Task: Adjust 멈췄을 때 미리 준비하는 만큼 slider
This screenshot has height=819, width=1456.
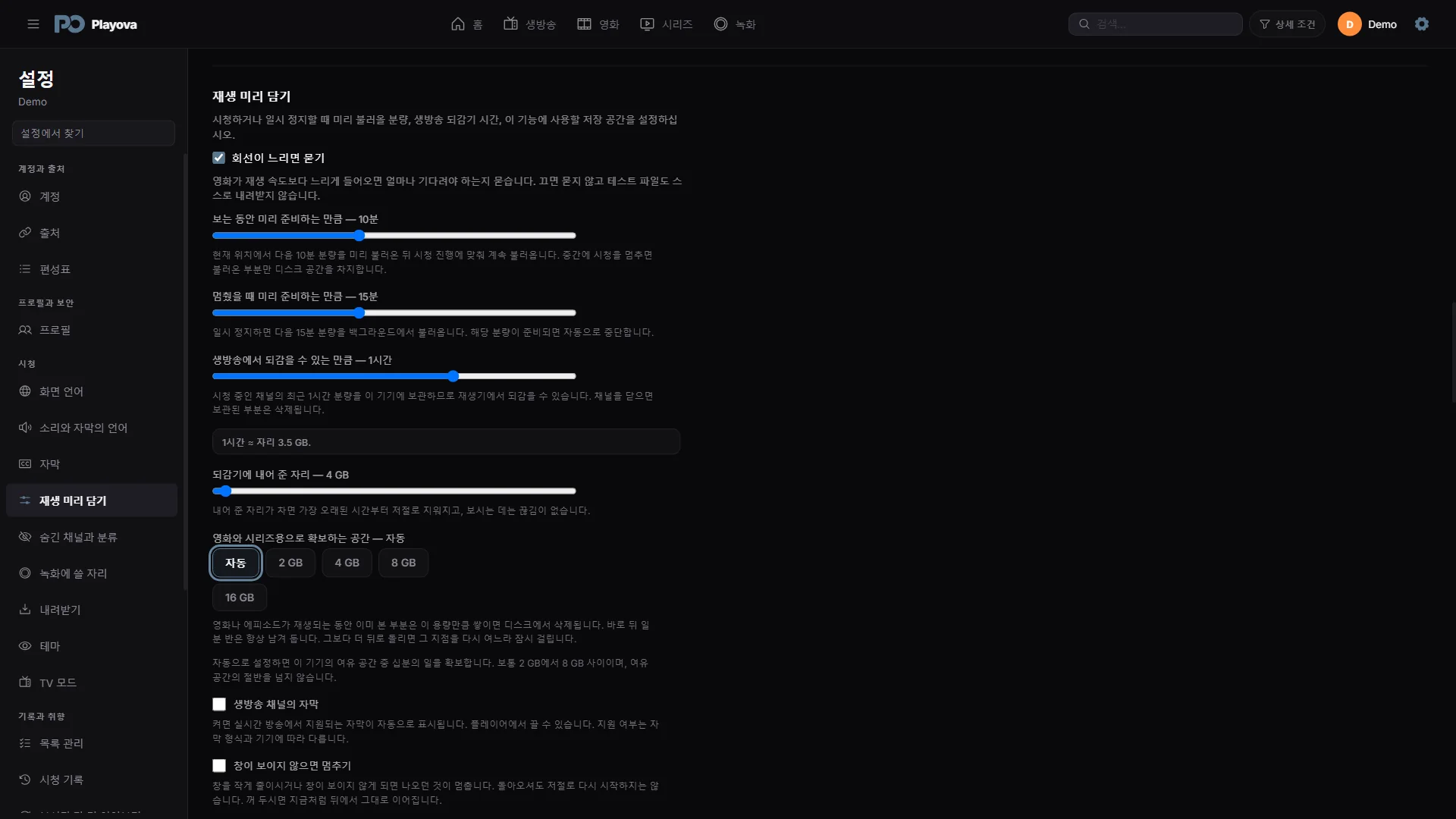Action: (x=394, y=313)
